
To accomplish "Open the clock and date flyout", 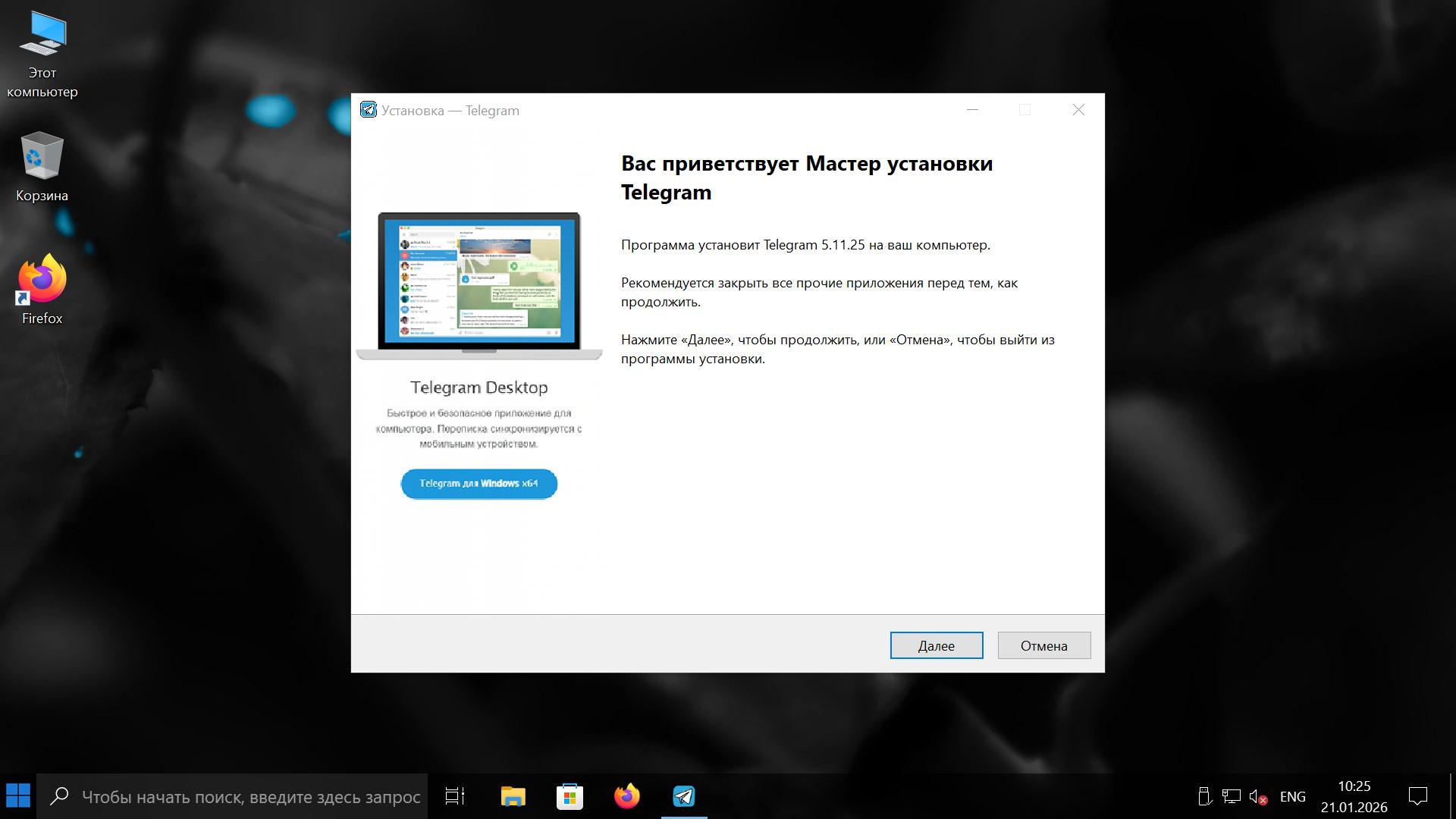I will [x=1354, y=796].
